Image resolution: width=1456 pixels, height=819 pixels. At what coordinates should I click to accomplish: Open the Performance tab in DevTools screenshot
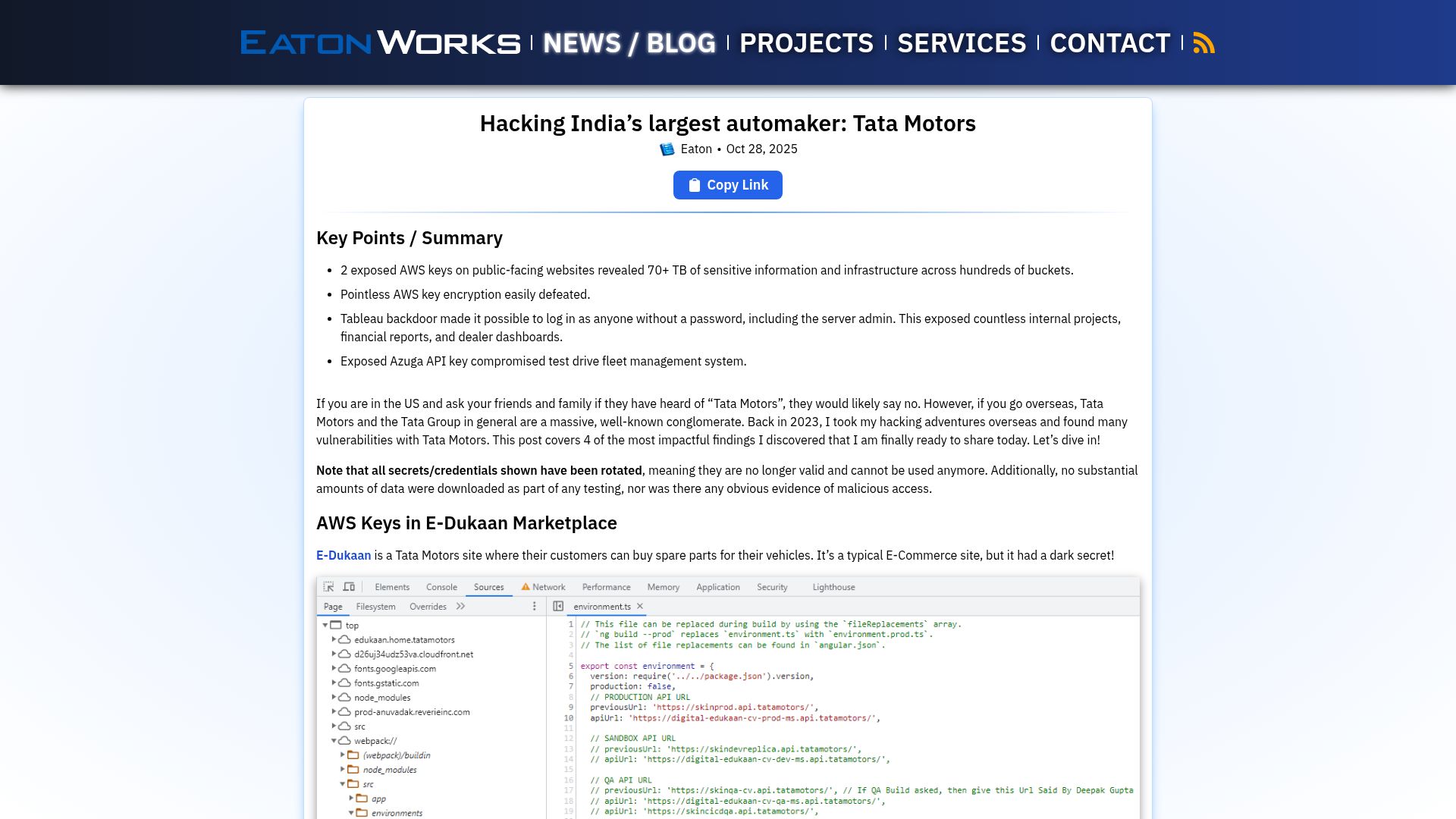pos(606,587)
